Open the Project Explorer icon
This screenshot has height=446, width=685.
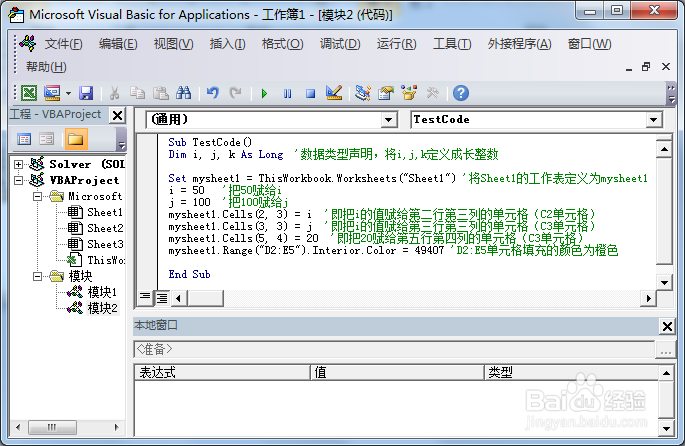[363, 93]
